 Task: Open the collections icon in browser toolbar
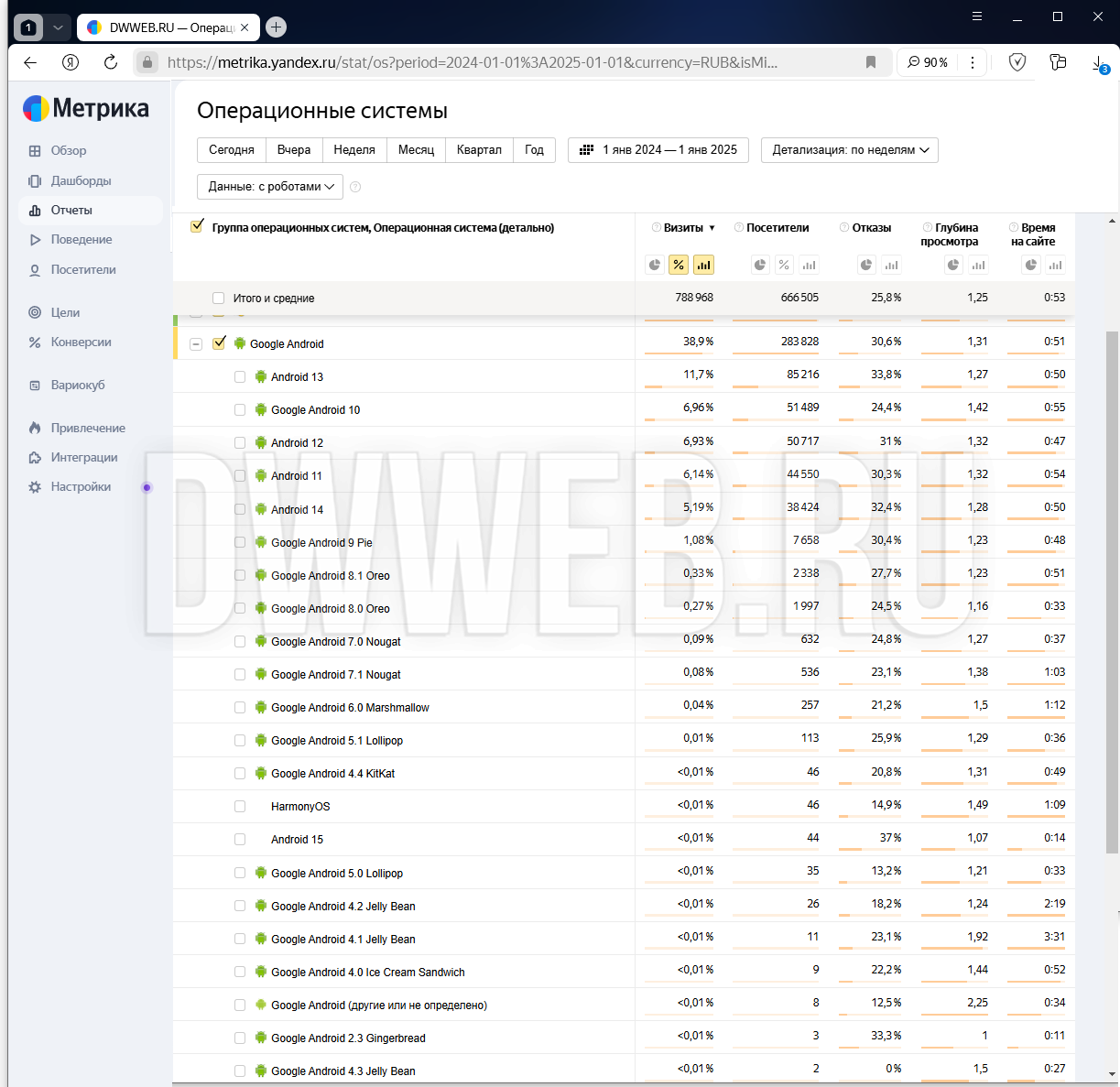pos(1058,62)
